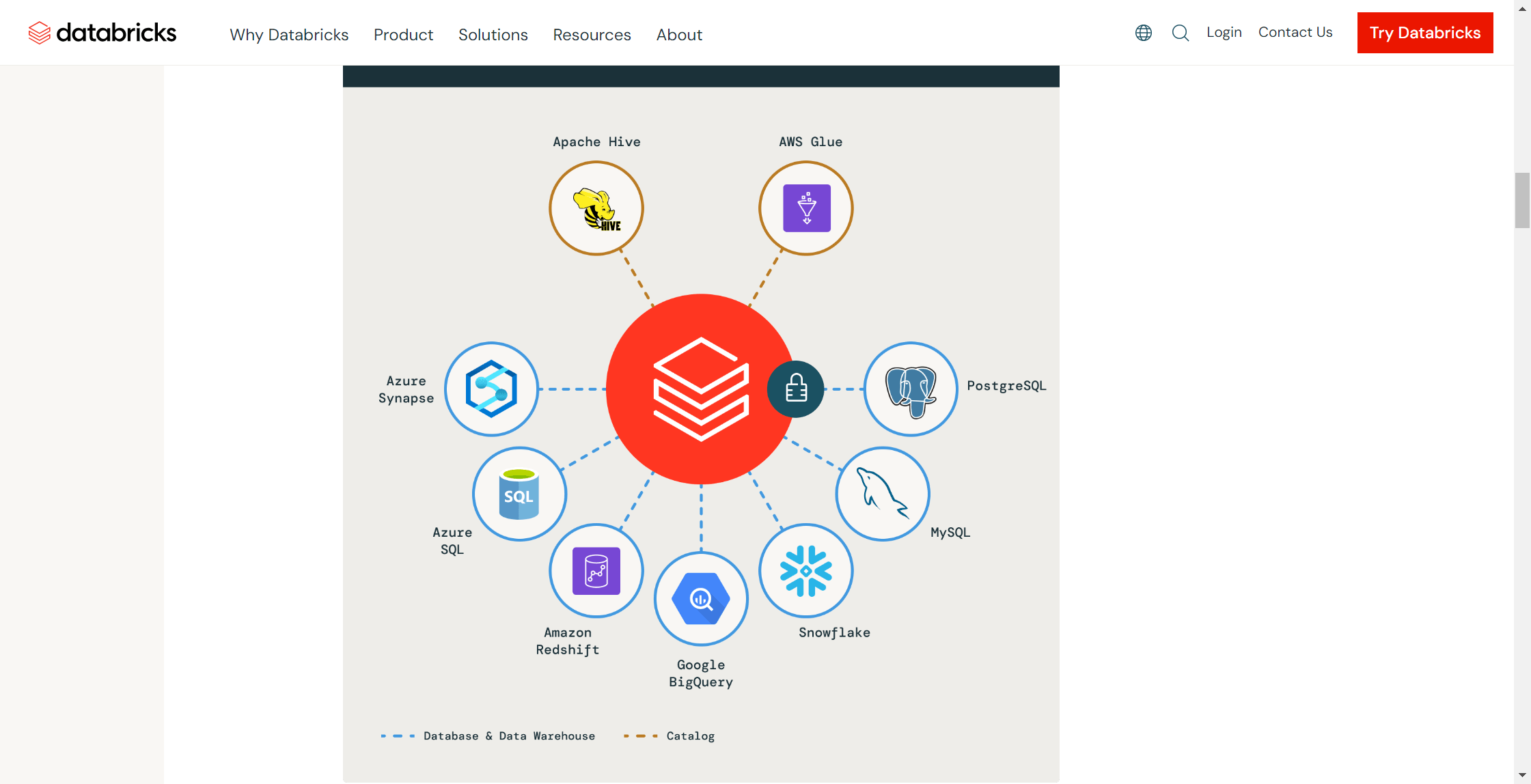Open the Solutions menu
1531x784 pixels.
pos(493,35)
